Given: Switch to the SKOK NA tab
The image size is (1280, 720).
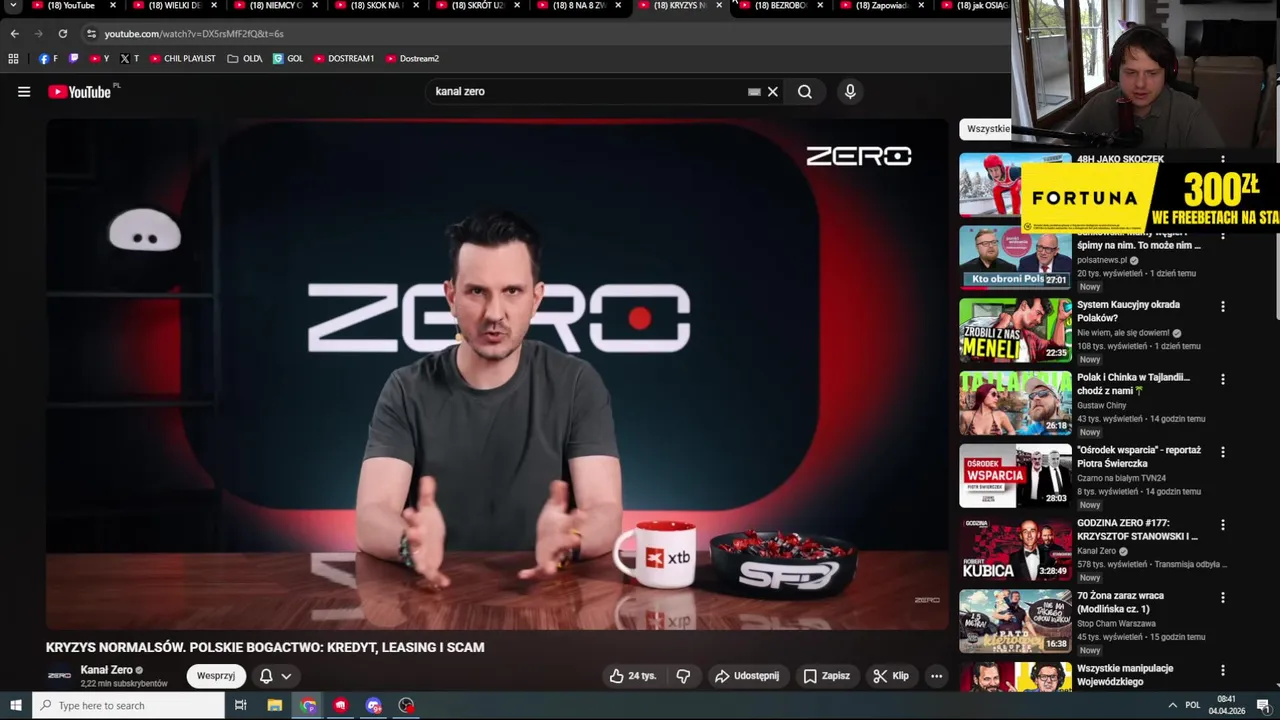Looking at the screenshot, I should click(376, 6).
